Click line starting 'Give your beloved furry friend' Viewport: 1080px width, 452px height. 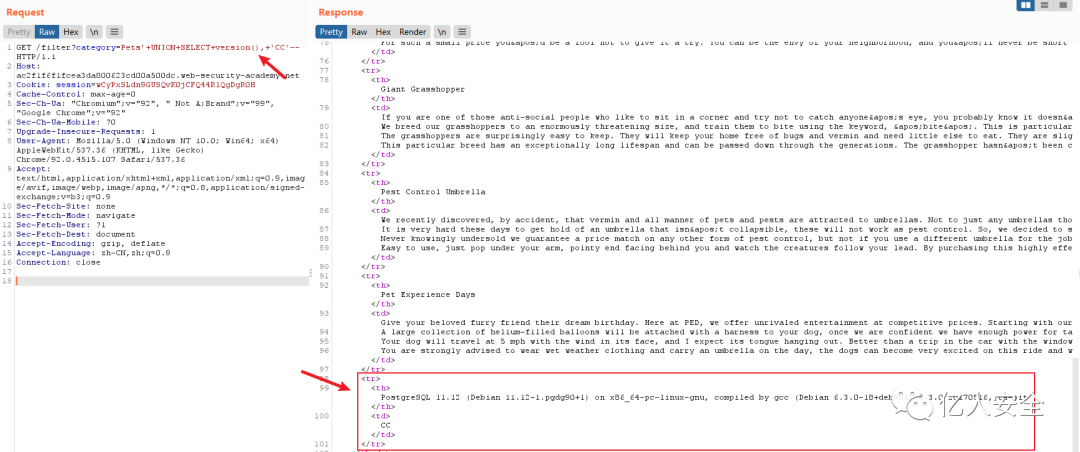pos(727,322)
